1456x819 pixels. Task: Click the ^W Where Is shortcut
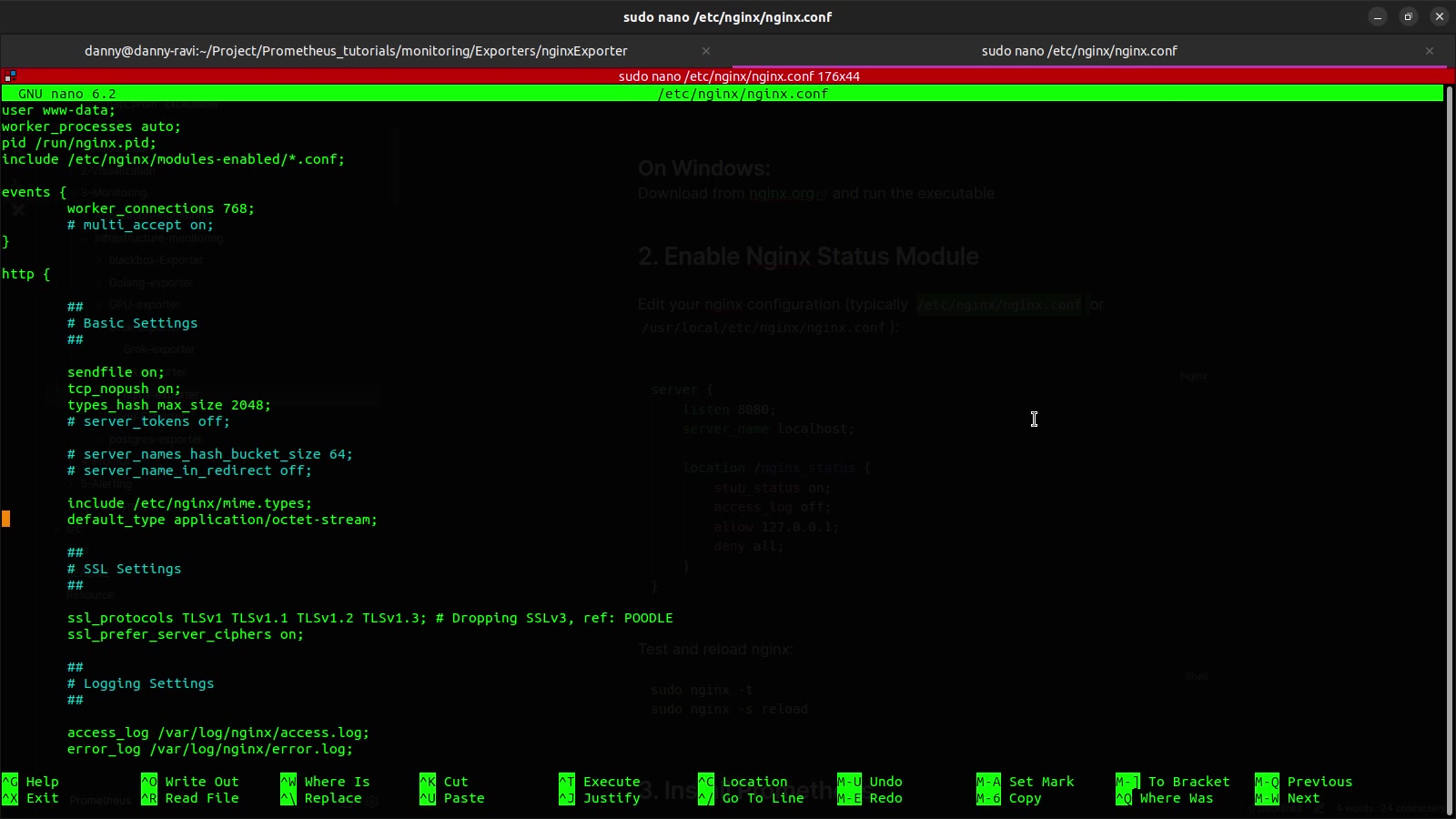click(325, 782)
